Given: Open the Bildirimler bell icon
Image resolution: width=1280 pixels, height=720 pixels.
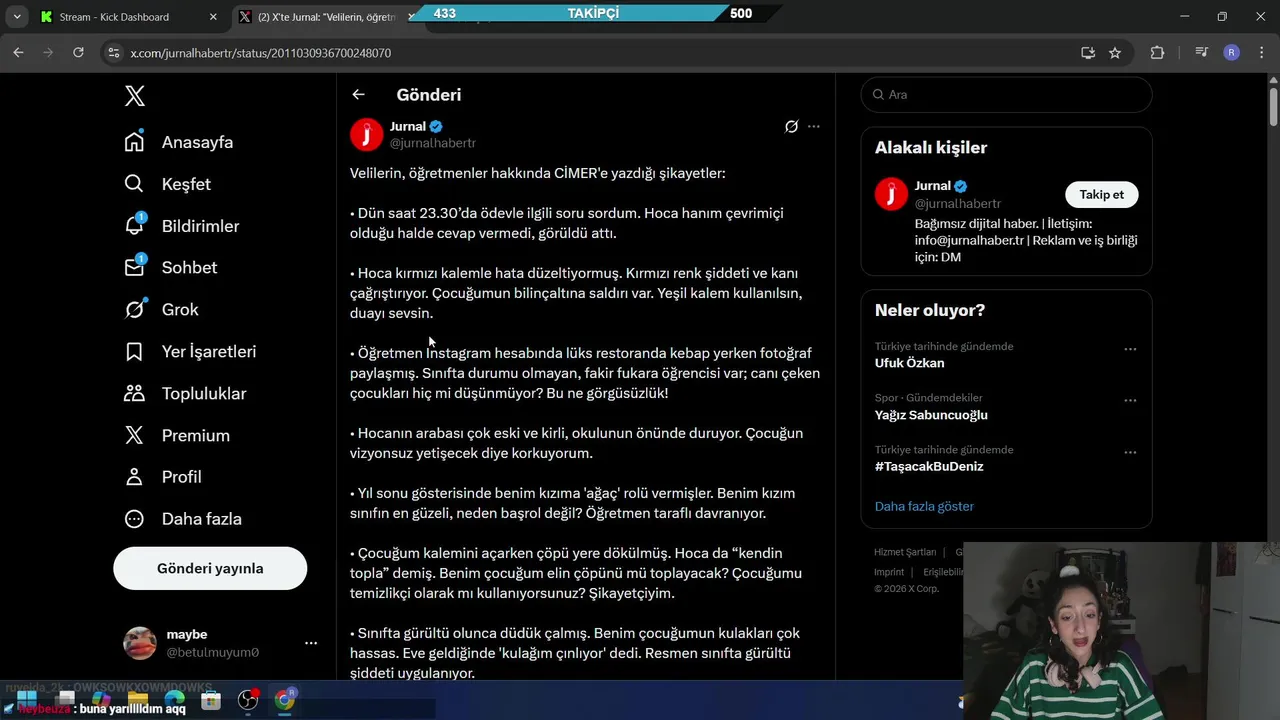Looking at the screenshot, I should (134, 226).
